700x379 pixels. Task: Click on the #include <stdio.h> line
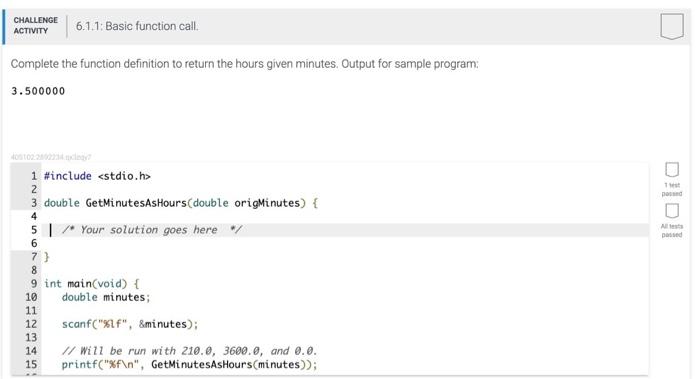click(x=97, y=176)
